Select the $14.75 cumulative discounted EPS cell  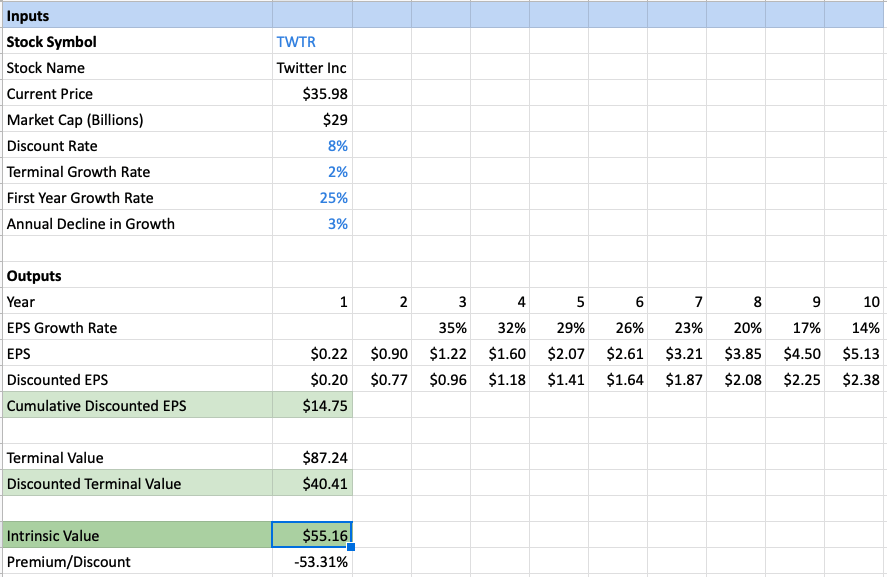coord(312,406)
